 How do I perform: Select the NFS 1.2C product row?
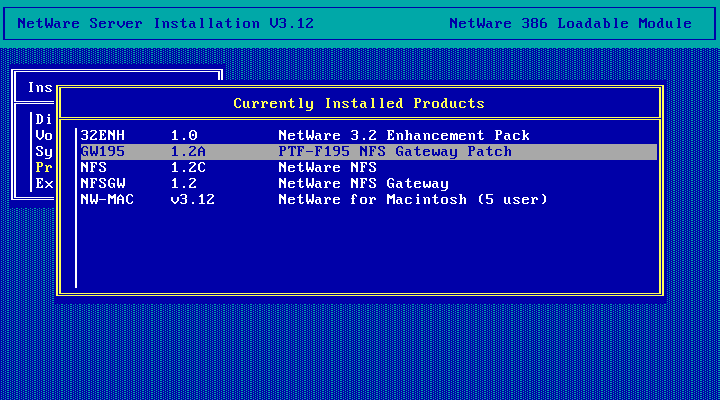[x=368, y=168]
